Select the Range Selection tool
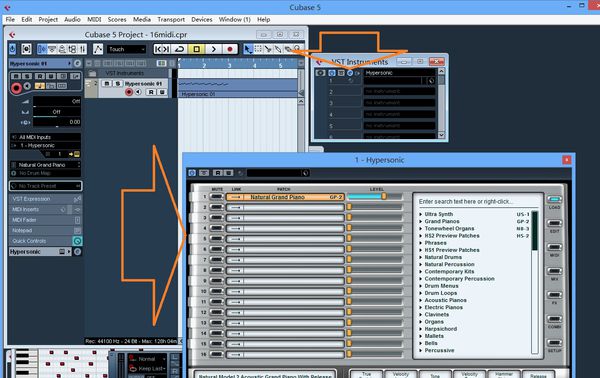This screenshot has width=600, height=378. click(258, 49)
